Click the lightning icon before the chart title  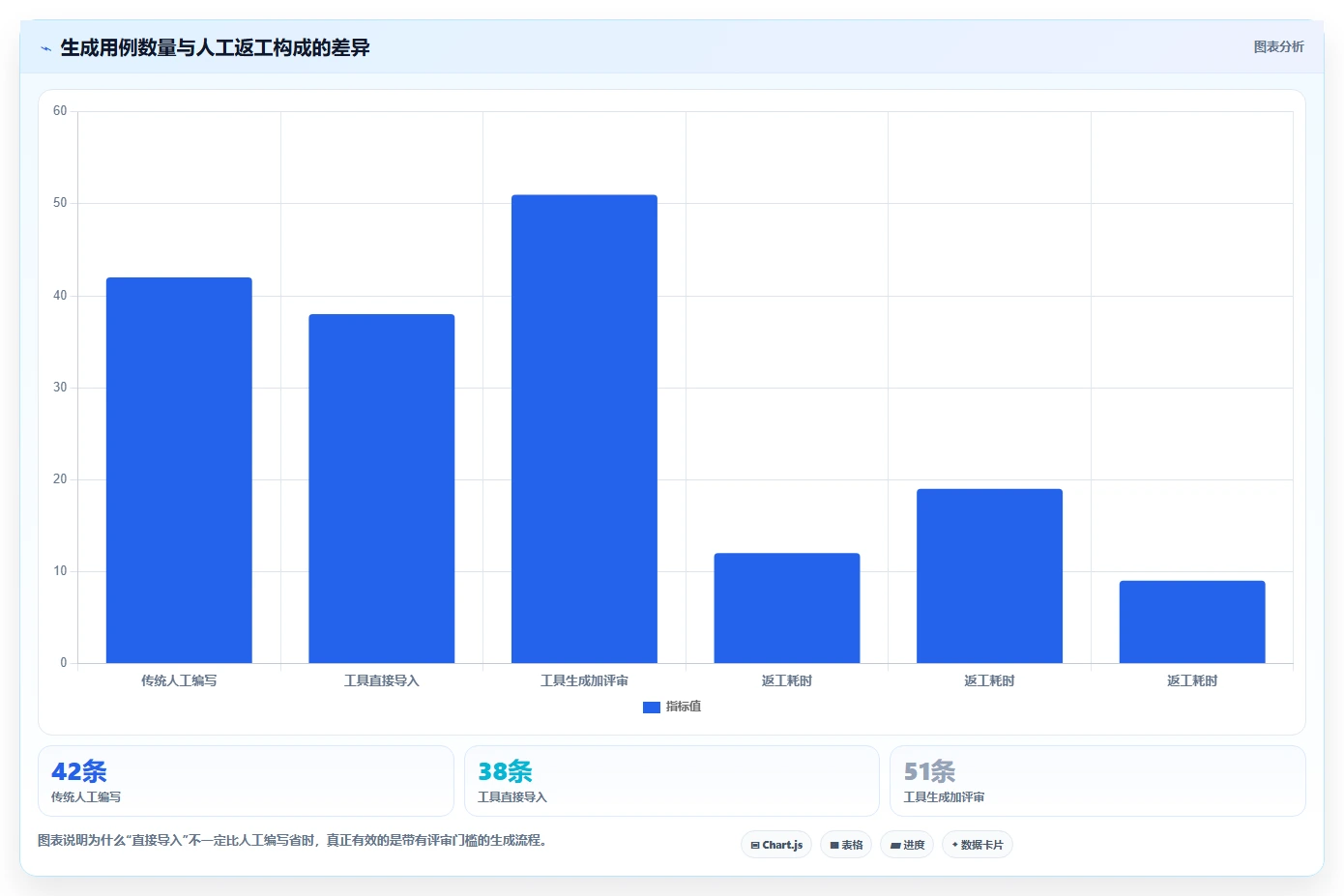click(x=45, y=48)
